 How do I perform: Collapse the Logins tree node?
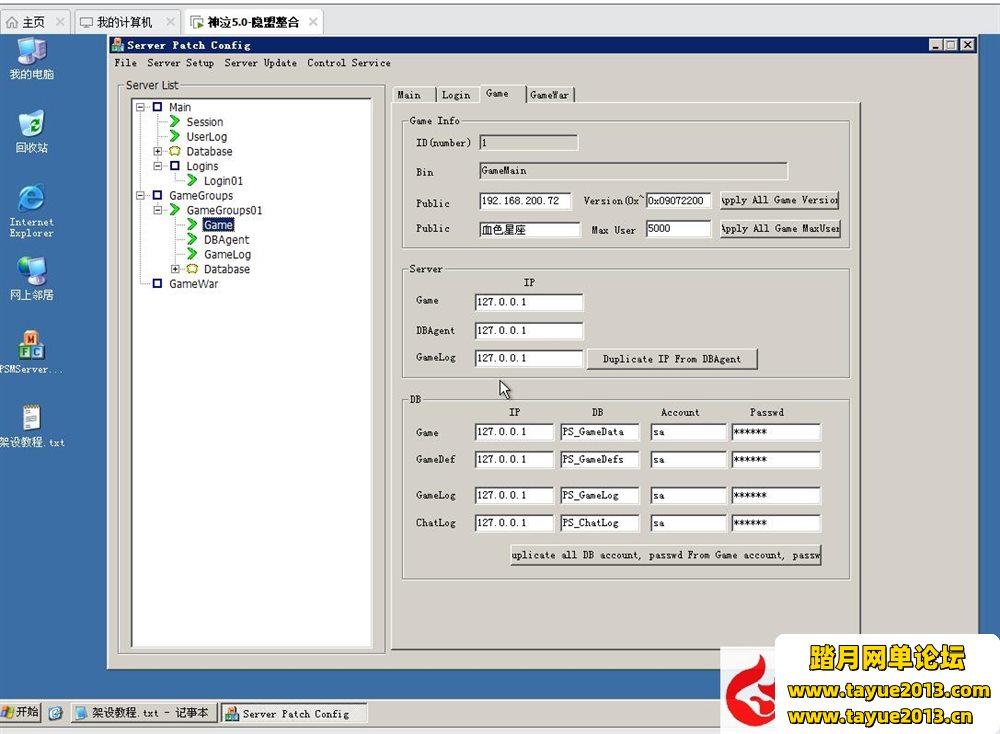point(158,166)
